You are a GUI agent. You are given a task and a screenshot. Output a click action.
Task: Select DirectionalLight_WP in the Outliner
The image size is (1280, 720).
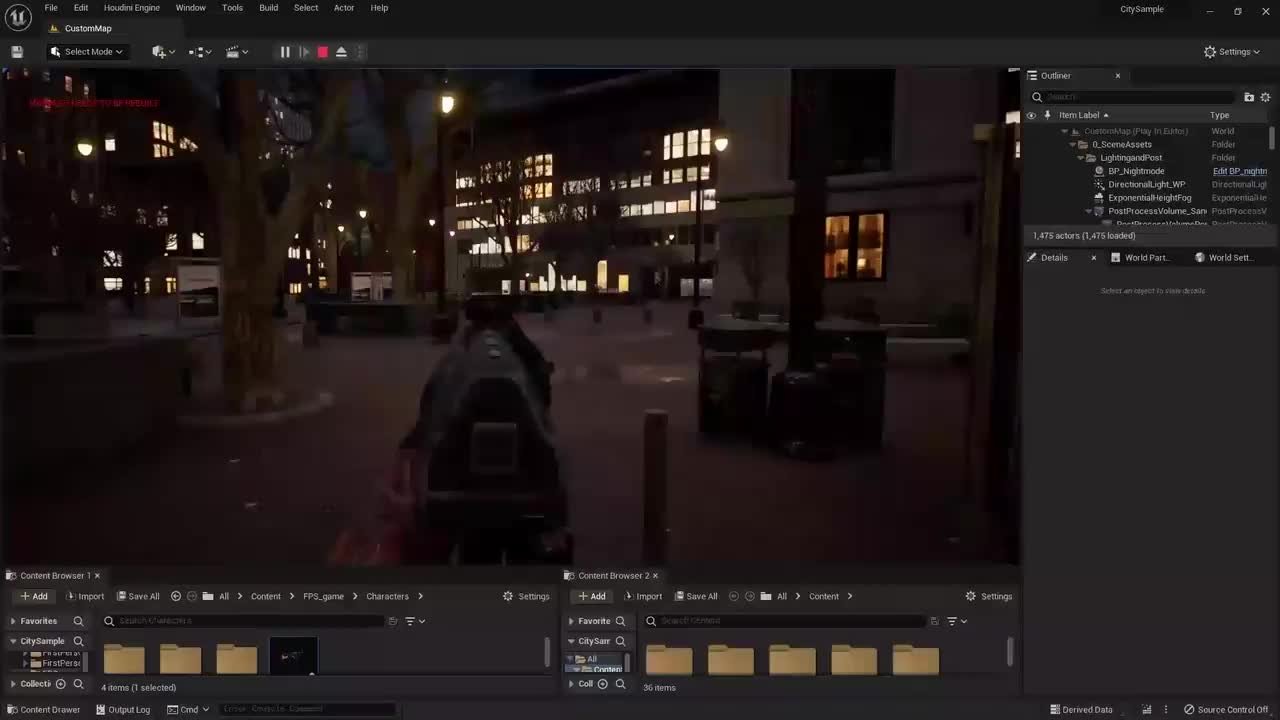pos(1146,185)
